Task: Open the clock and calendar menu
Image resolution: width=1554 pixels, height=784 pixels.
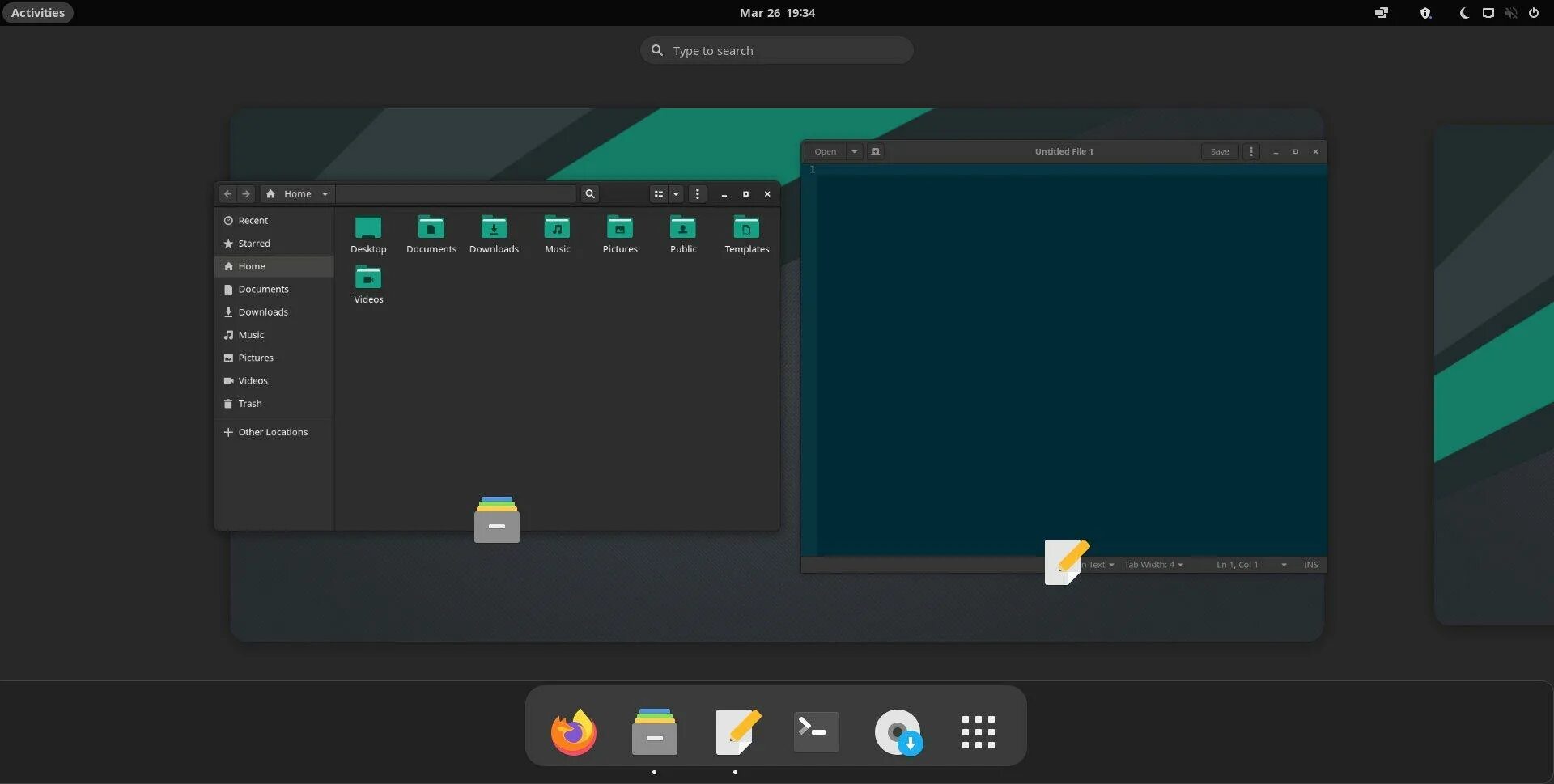Action: point(777,13)
